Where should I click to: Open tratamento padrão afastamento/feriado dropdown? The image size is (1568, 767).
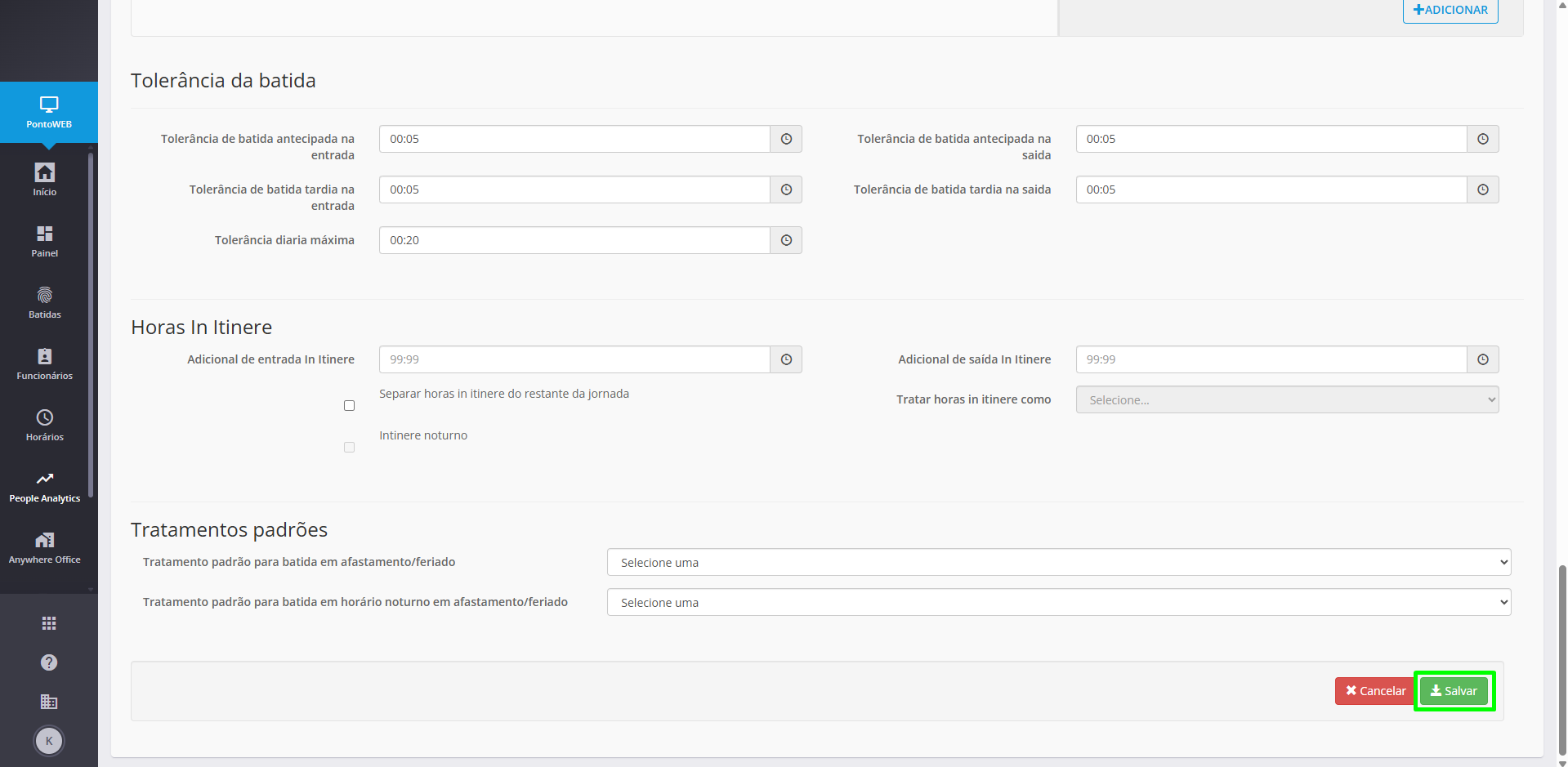(x=1059, y=562)
